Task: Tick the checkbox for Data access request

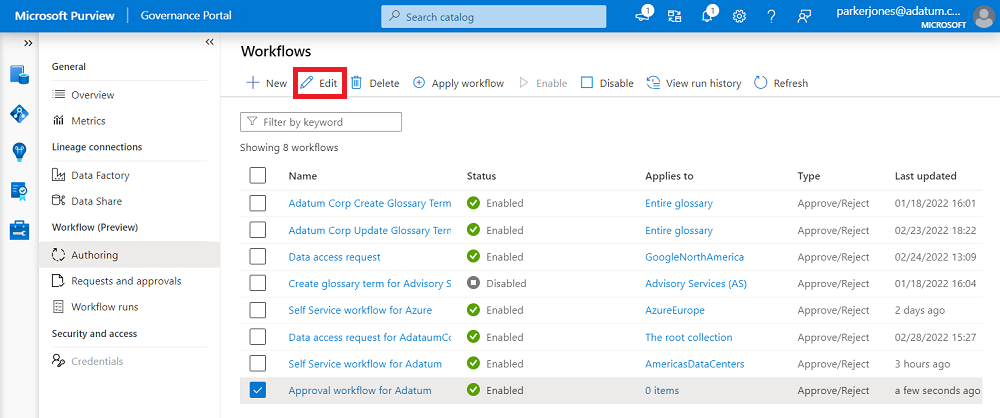Action: pyautogui.click(x=258, y=257)
